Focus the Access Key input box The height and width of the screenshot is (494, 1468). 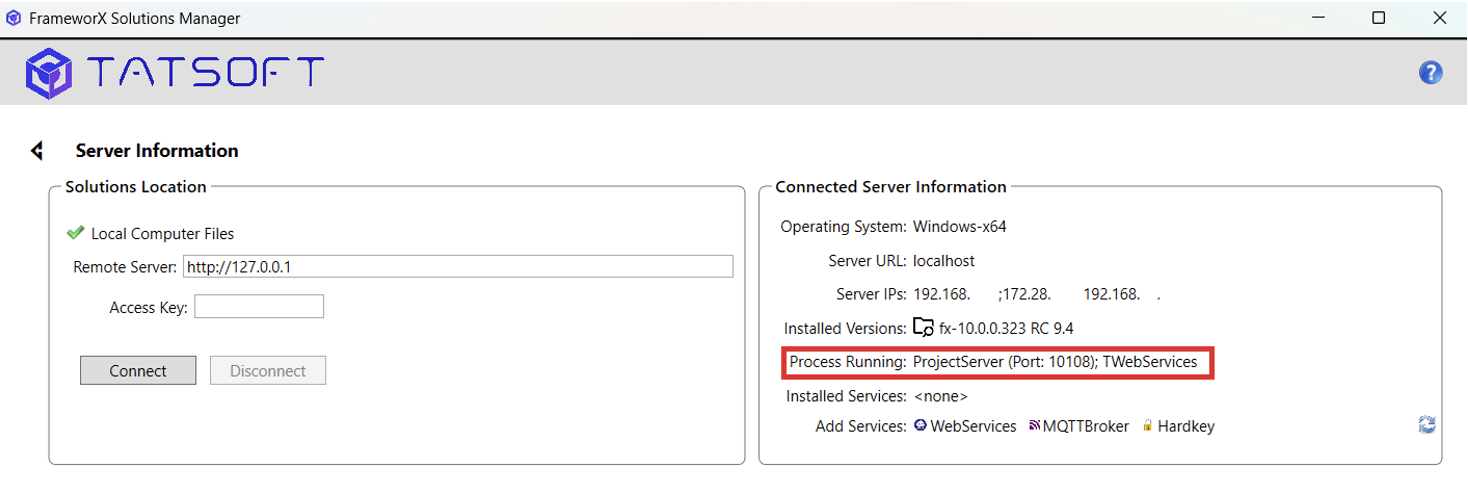pos(259,307)
